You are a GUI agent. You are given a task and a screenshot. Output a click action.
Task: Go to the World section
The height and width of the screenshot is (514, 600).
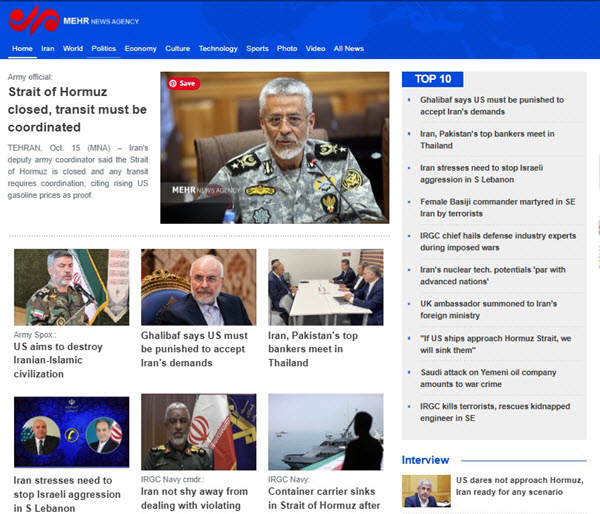click(73, 49)
